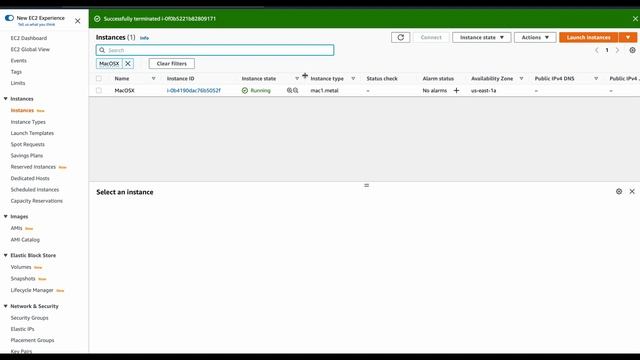Image resolution: width=640 pixels, height=360 pixels.
Task: Collapse the Instances sidebar section
Action: click(x=6, y=99)
